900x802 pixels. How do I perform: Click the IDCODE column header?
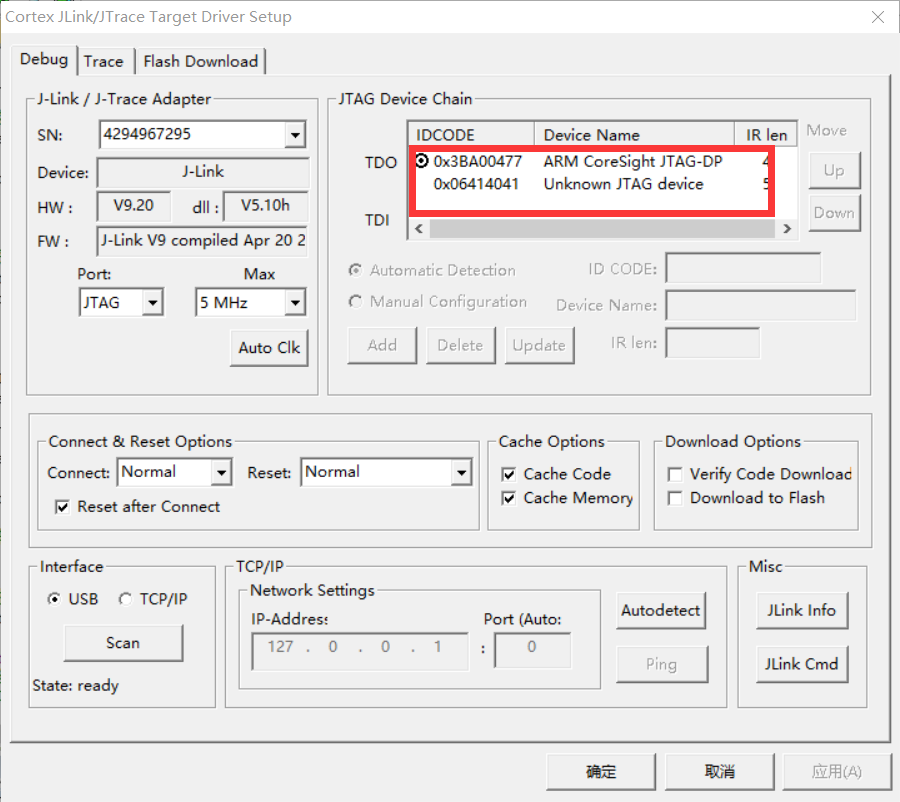coord(471,135)
